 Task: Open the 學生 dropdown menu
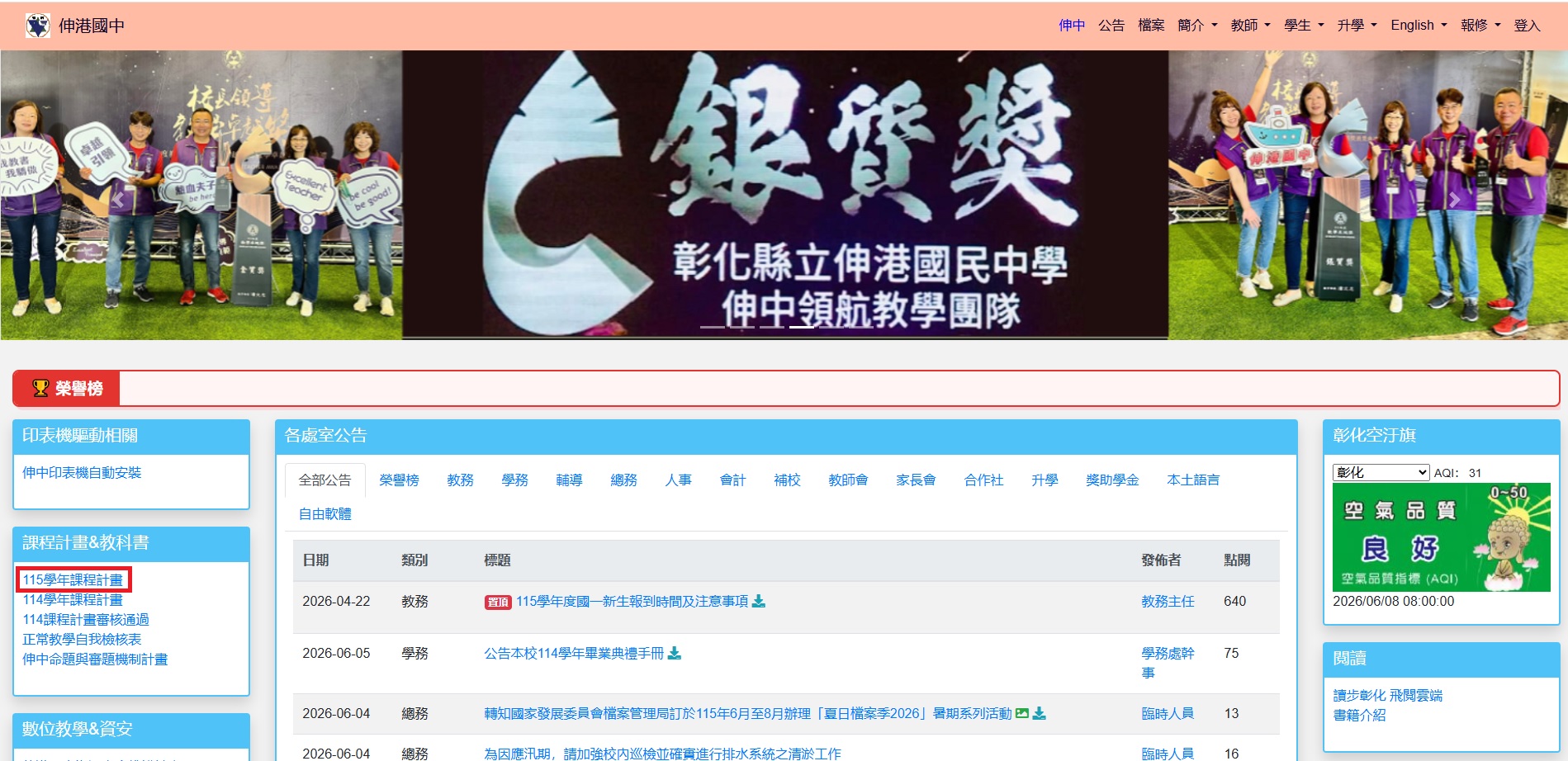click(x=1304, y=26)
